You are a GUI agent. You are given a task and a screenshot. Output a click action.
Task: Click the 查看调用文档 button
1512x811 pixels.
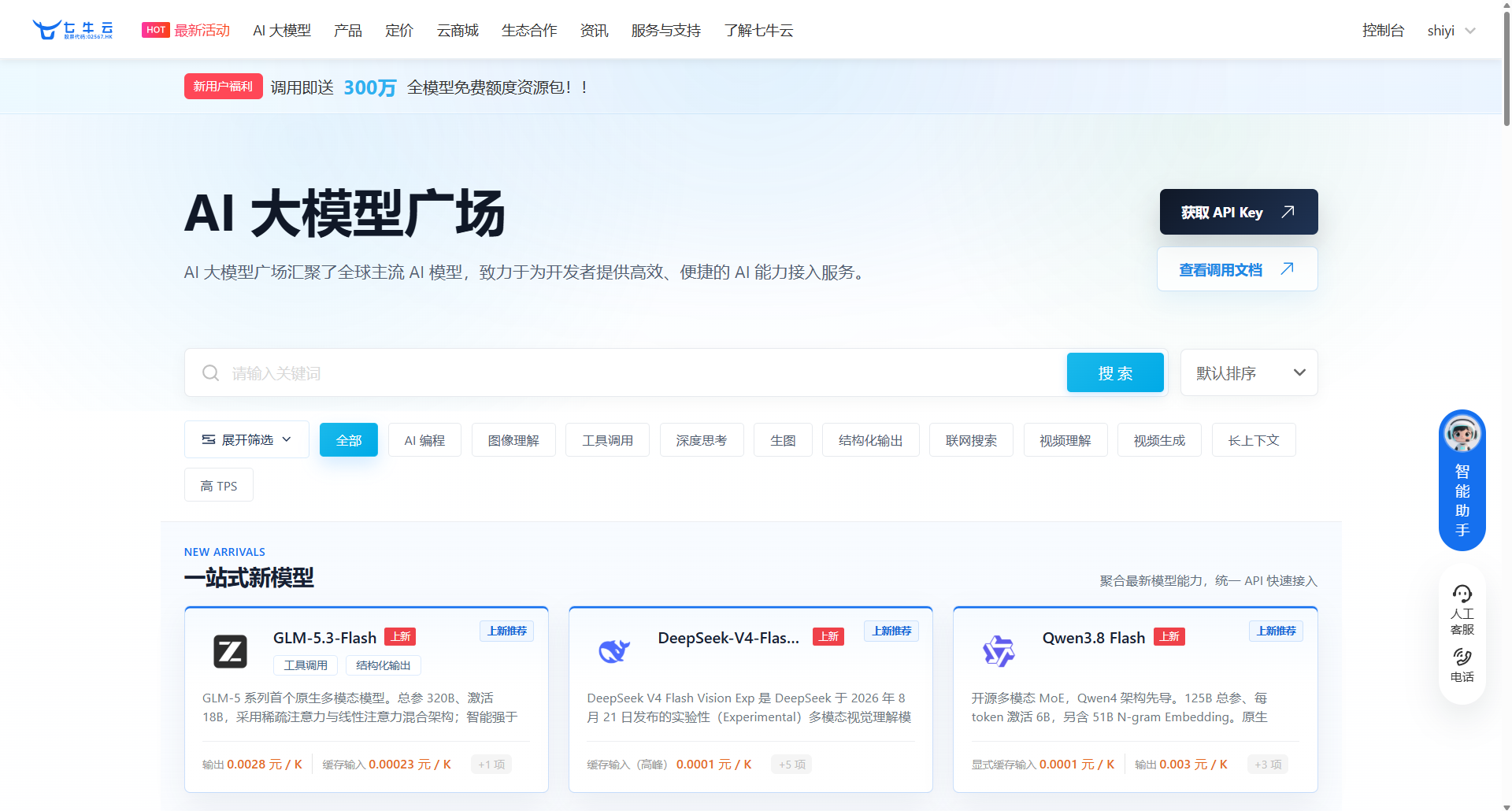[1237, 269]
